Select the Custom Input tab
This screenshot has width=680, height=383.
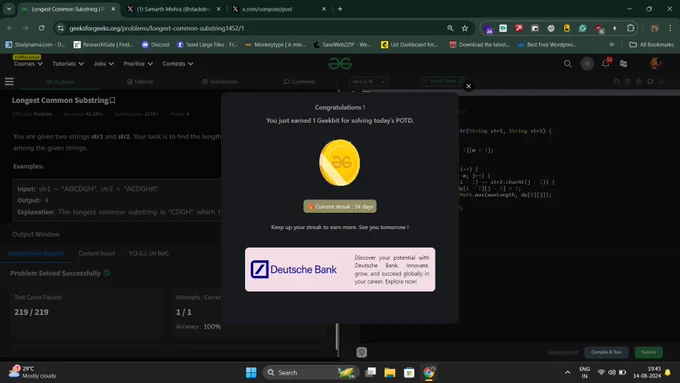[97, 253]
